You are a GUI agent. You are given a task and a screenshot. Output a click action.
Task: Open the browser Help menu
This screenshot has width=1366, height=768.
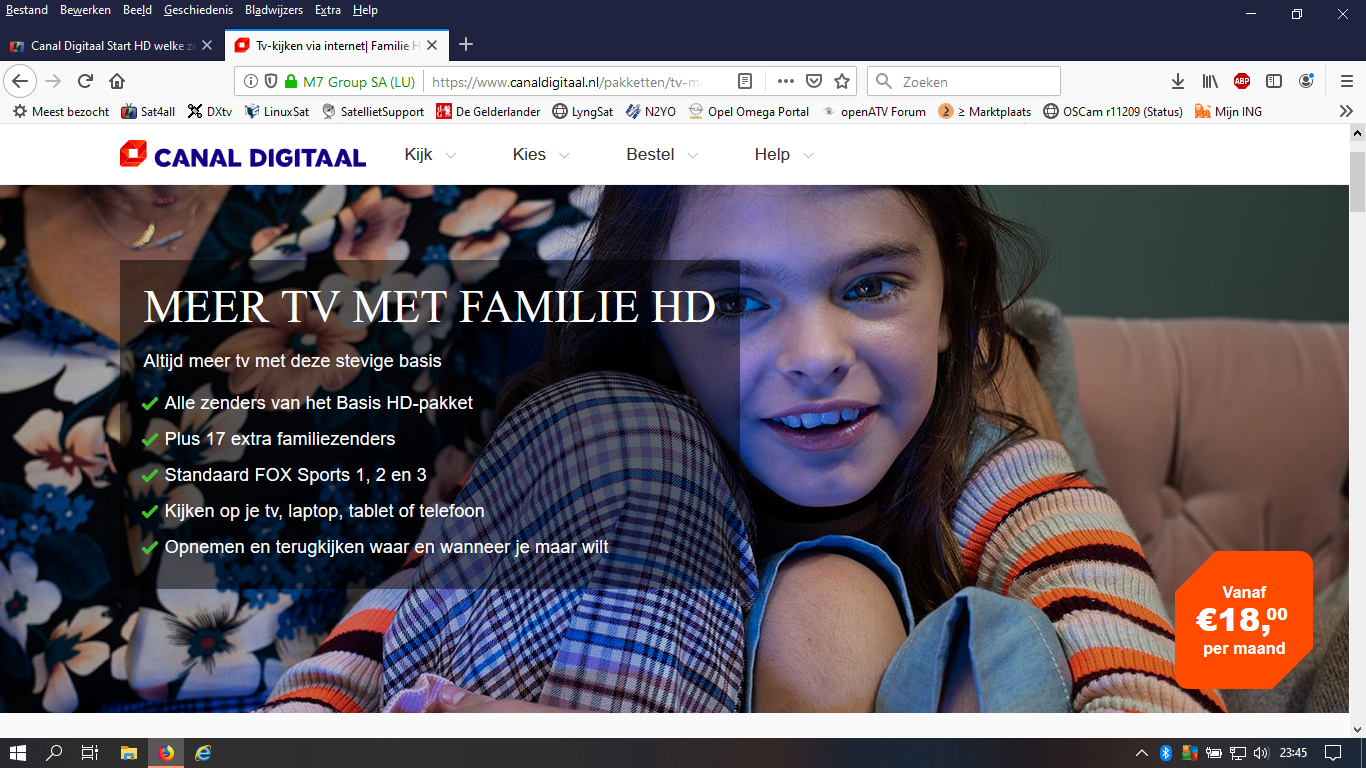point(365,10)
